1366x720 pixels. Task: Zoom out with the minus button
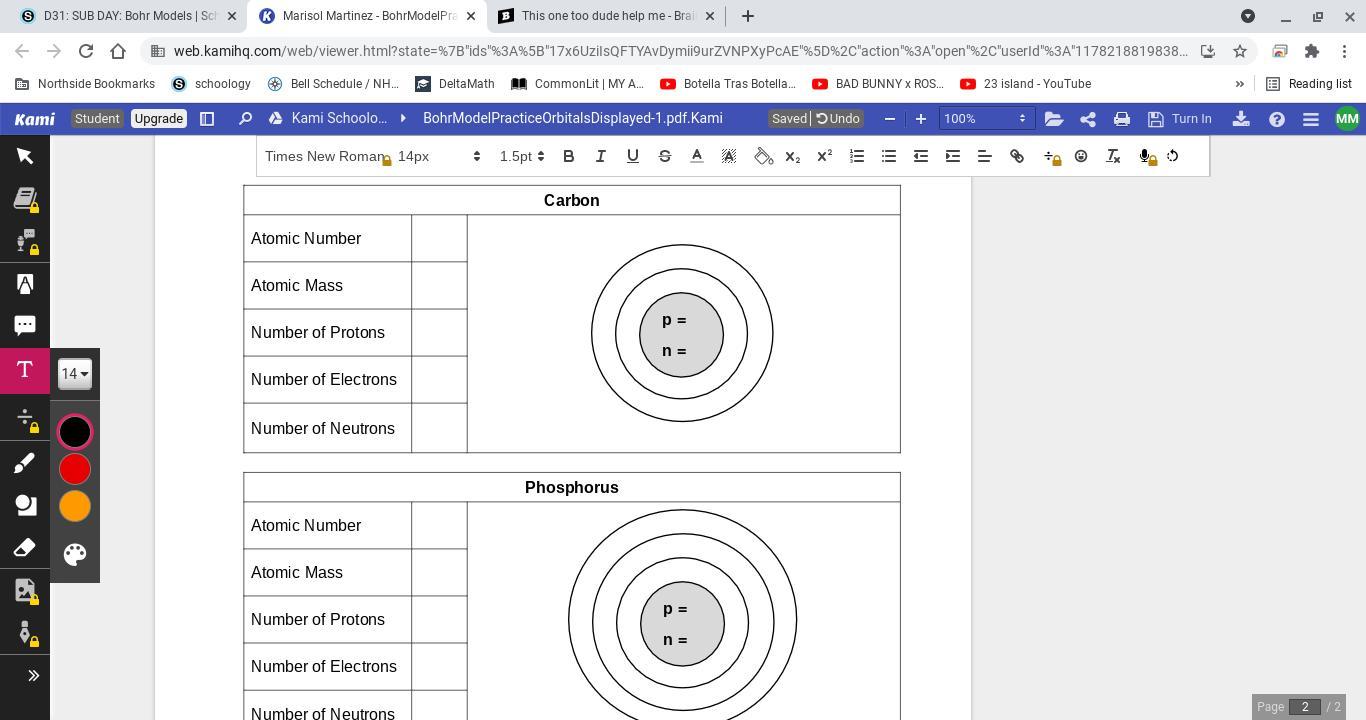[889, 118]
